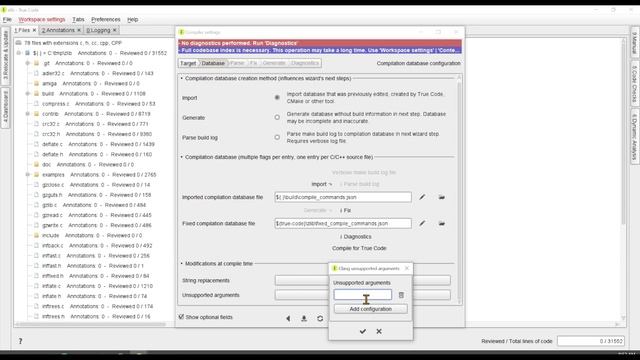Viewport: 640px width, 360px height.
Task: Click the doc folder icon
Action: pos(36,164)
